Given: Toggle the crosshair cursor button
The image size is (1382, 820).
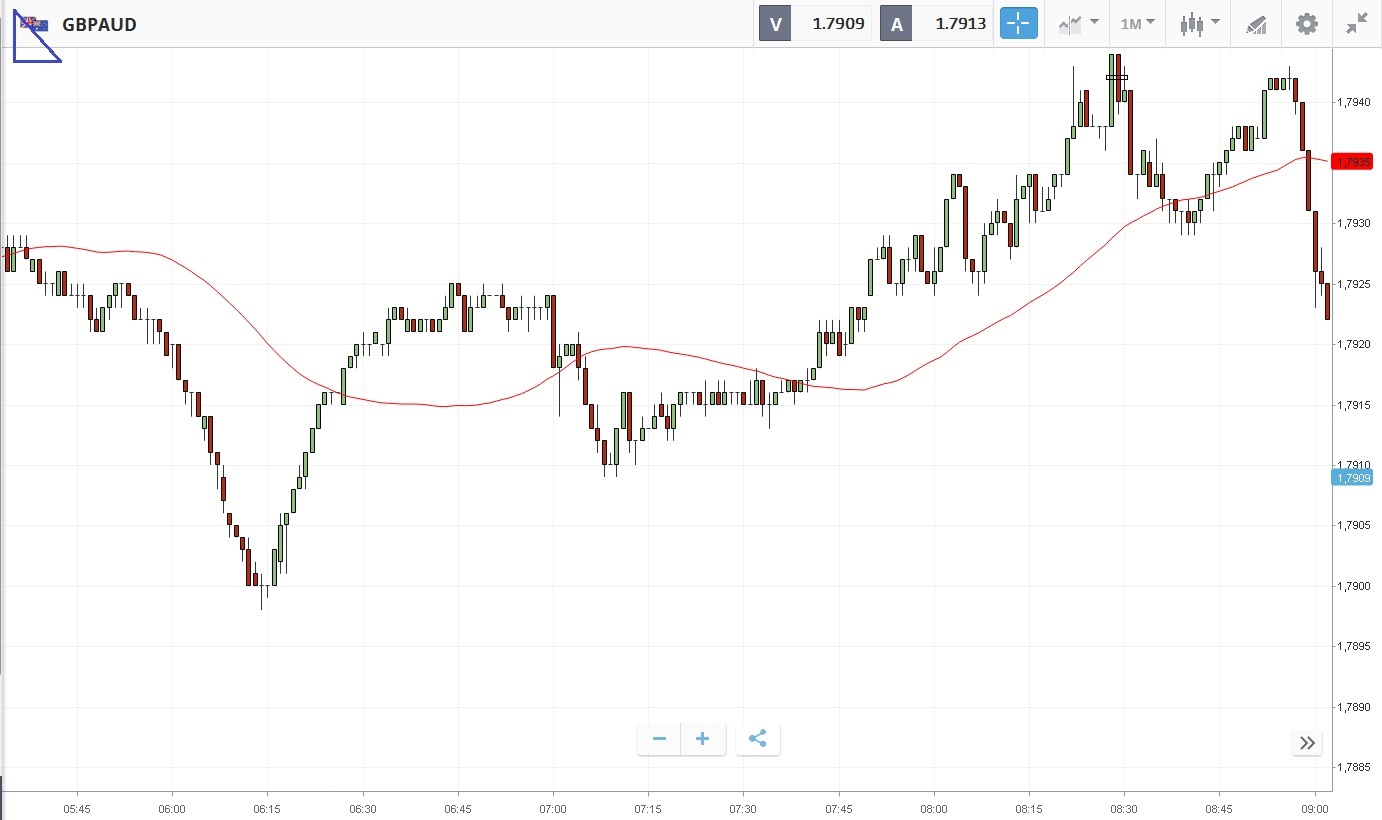Looking at the screenshot, I should (x=1019, y=24).
